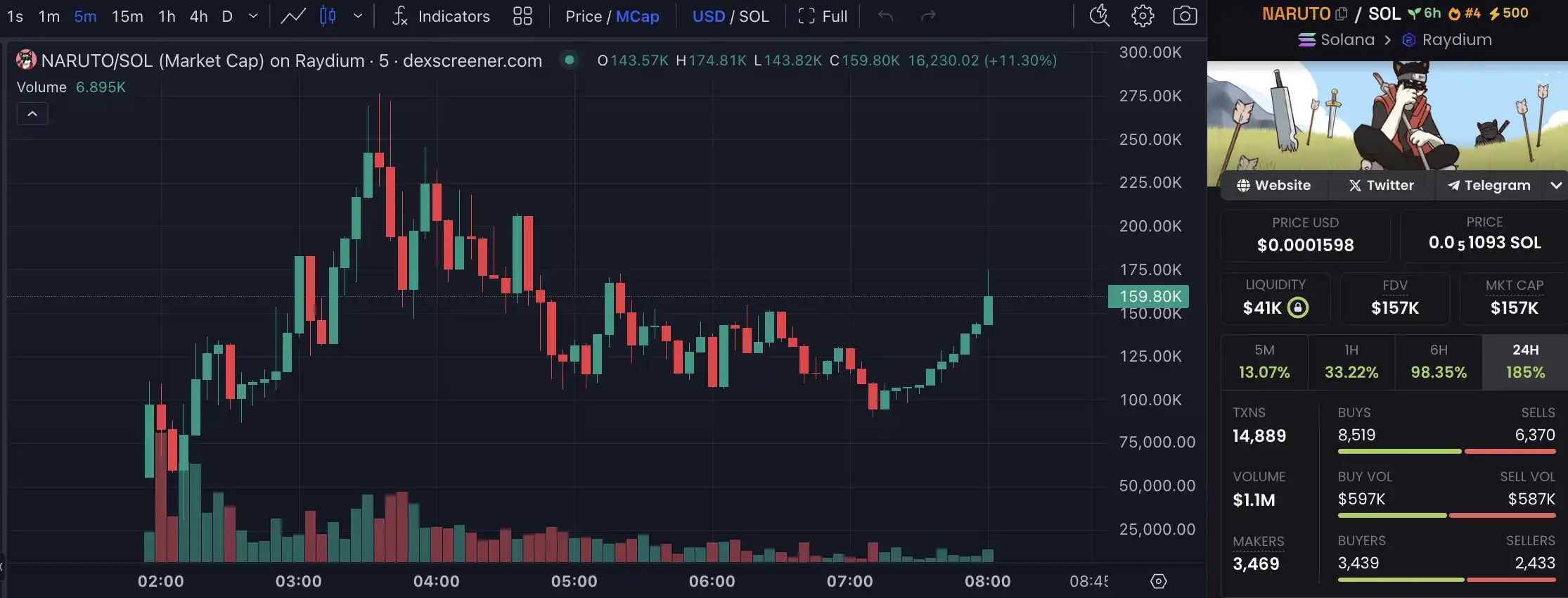
Task: Open the multi-chart layout grid icon
Action: tap(522, 16)
